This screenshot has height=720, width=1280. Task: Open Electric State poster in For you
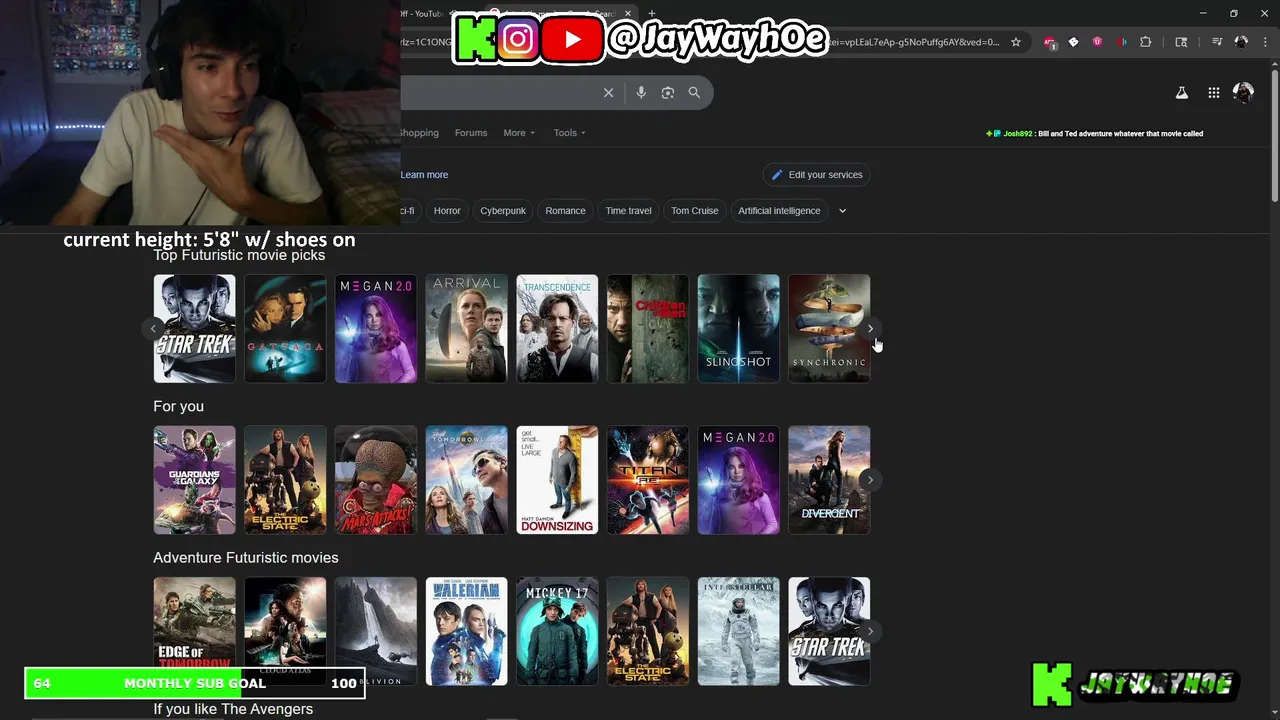pyautogui.click(x=285, y=480)
